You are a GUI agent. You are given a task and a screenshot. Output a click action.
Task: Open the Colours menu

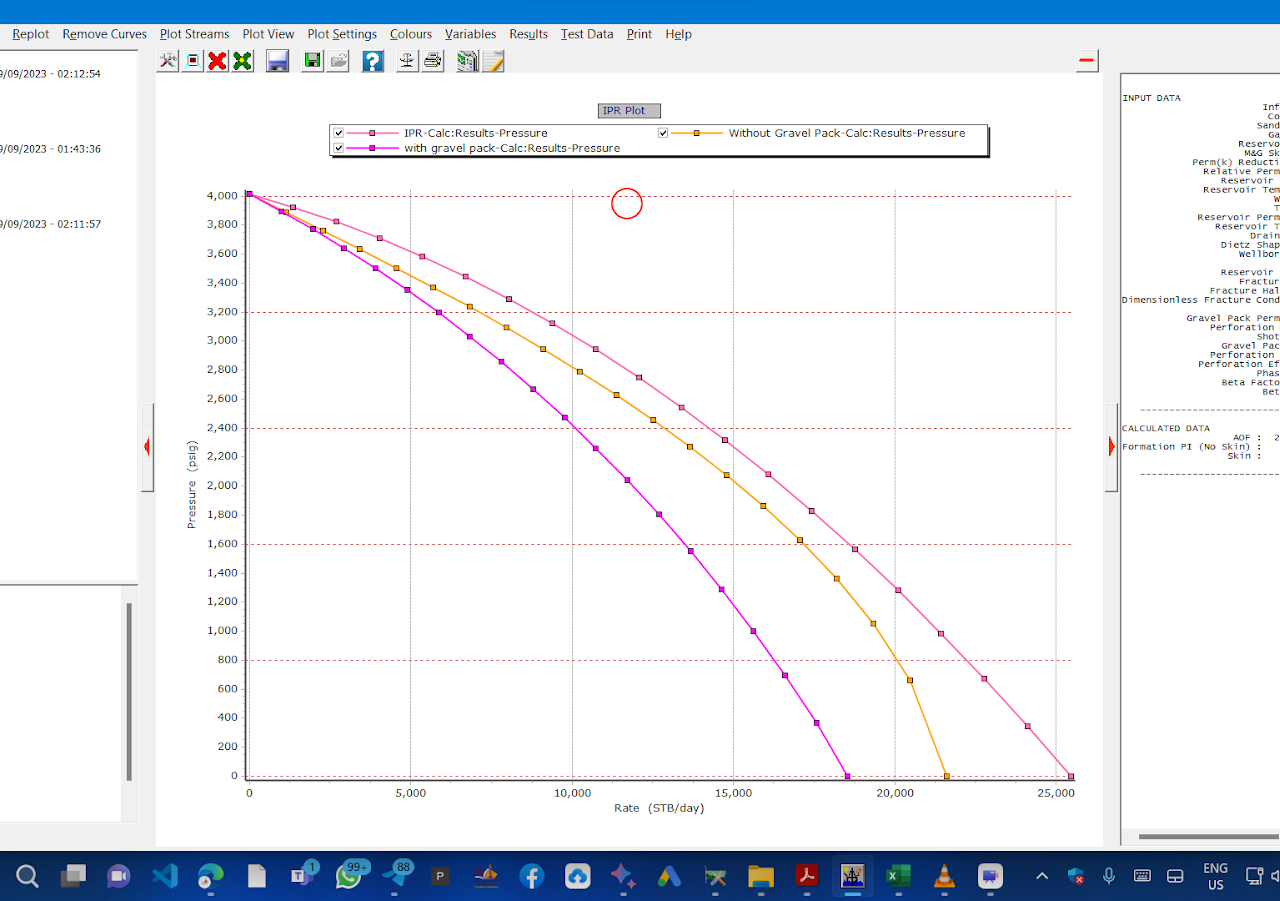411,34
